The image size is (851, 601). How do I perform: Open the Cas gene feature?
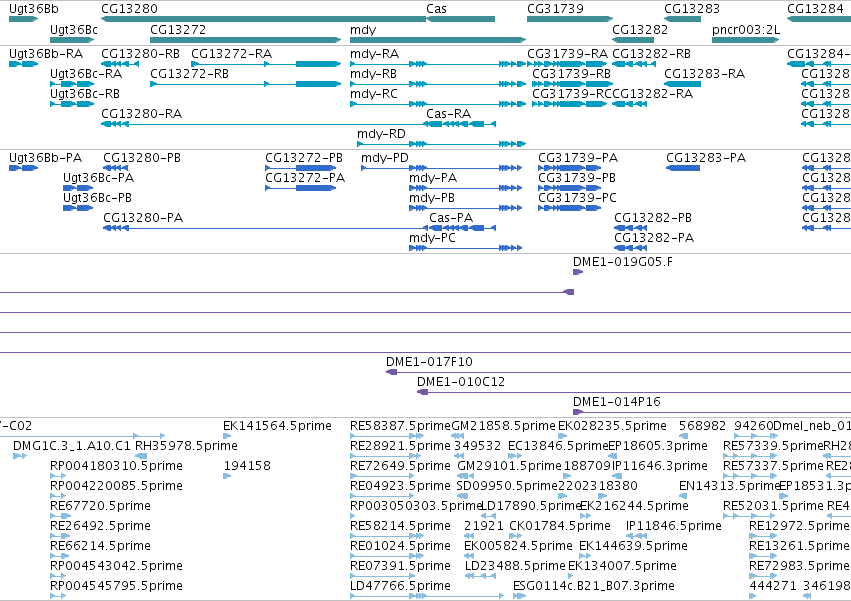click(x=461, y=19)
